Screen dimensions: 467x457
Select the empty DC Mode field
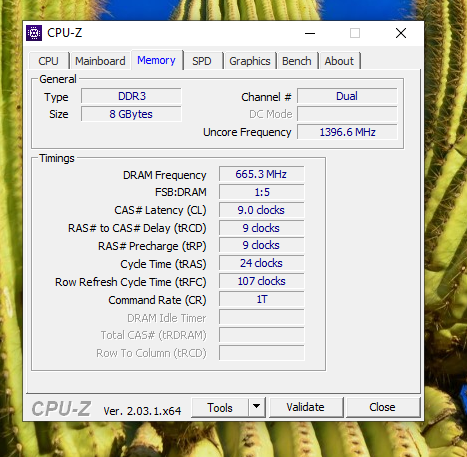click(347, 114)
